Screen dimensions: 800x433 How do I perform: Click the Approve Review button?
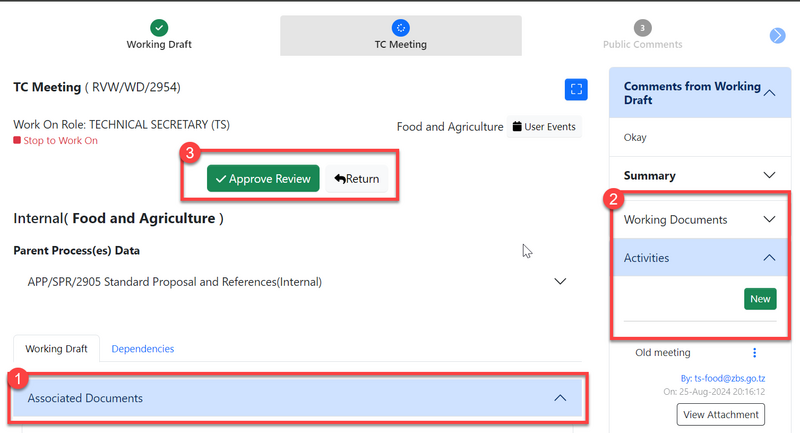(x=263, y=179)
